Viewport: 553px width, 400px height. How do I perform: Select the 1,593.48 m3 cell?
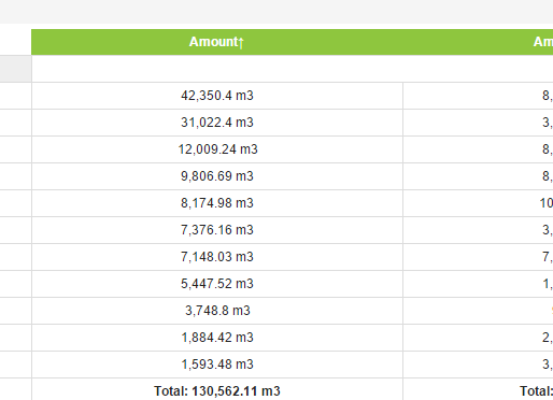click(x=217, y=364)
